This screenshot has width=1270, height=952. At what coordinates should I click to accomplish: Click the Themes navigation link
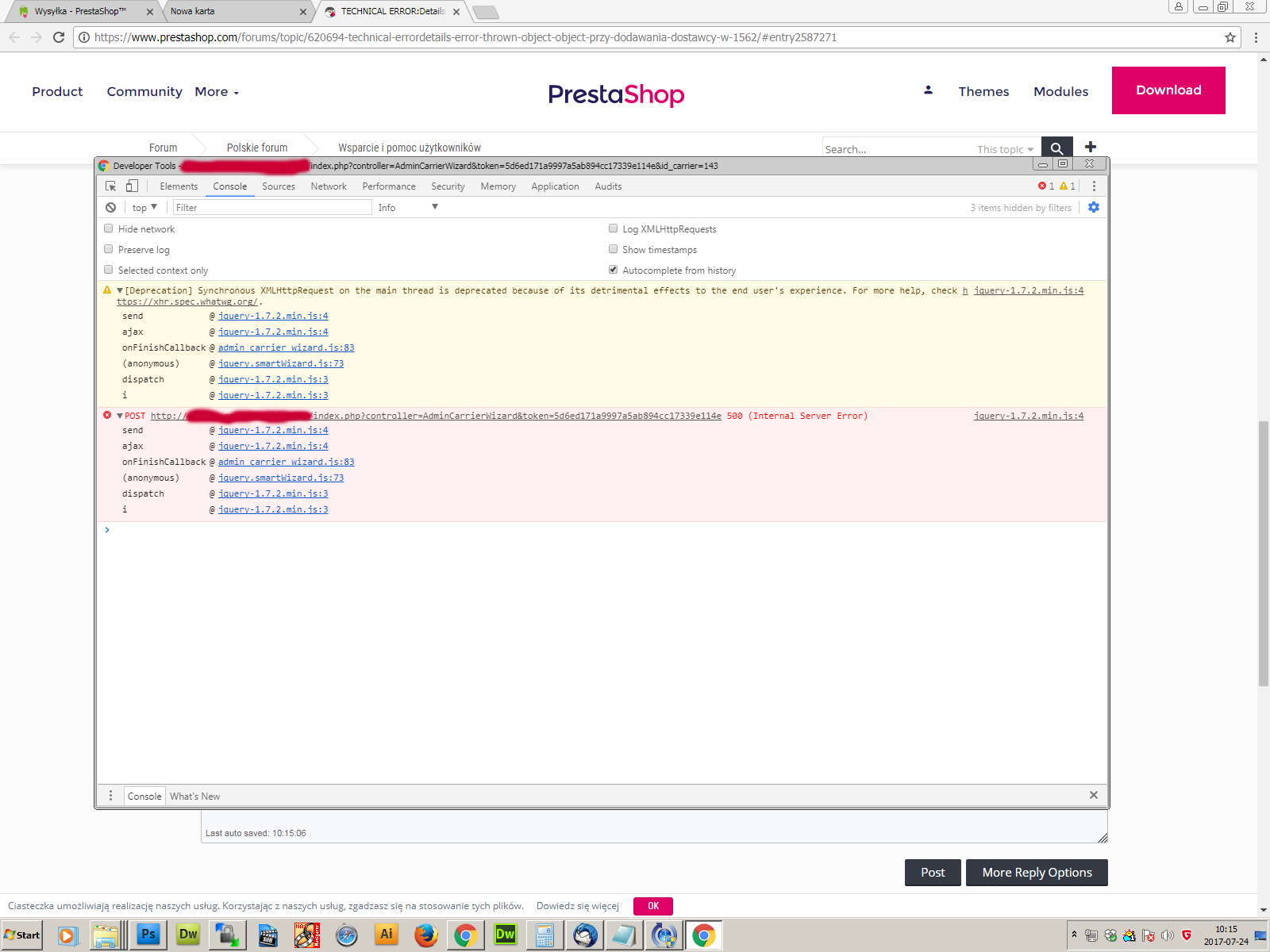[983, 92]
